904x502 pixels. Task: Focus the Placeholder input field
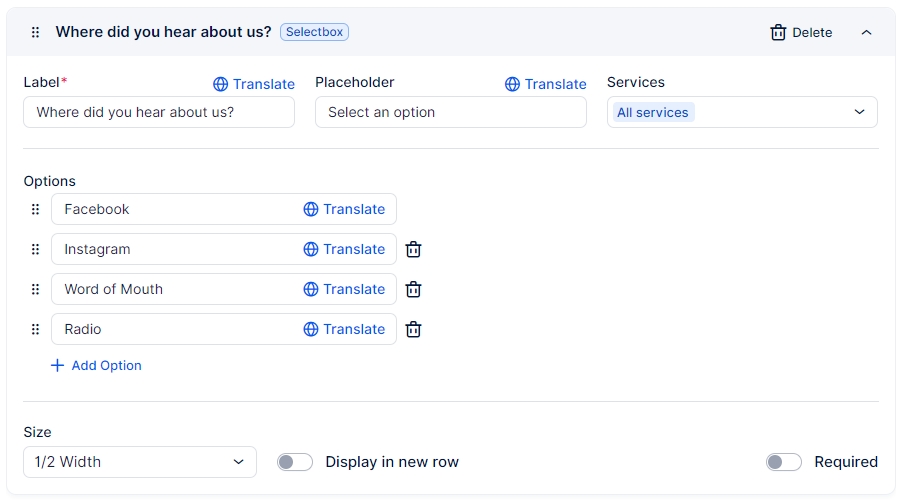tap(450, 112)
